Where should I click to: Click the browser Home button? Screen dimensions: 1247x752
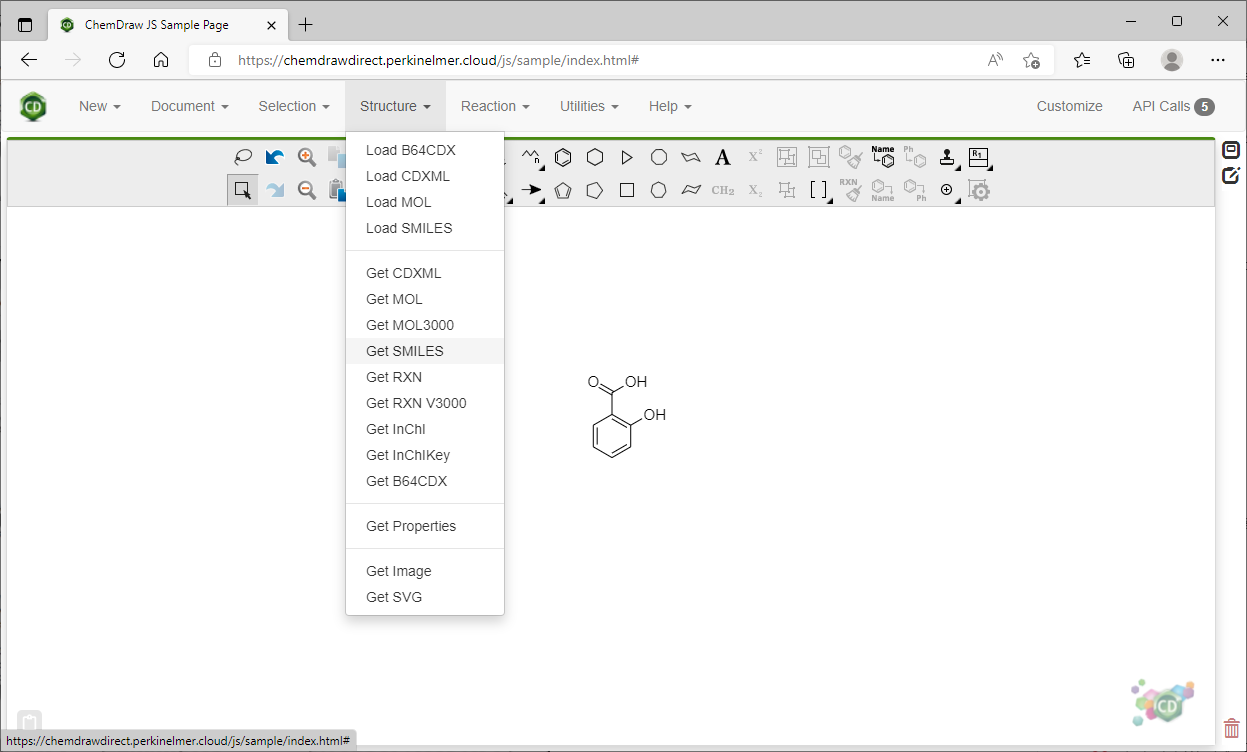click(x=161, y=60)
